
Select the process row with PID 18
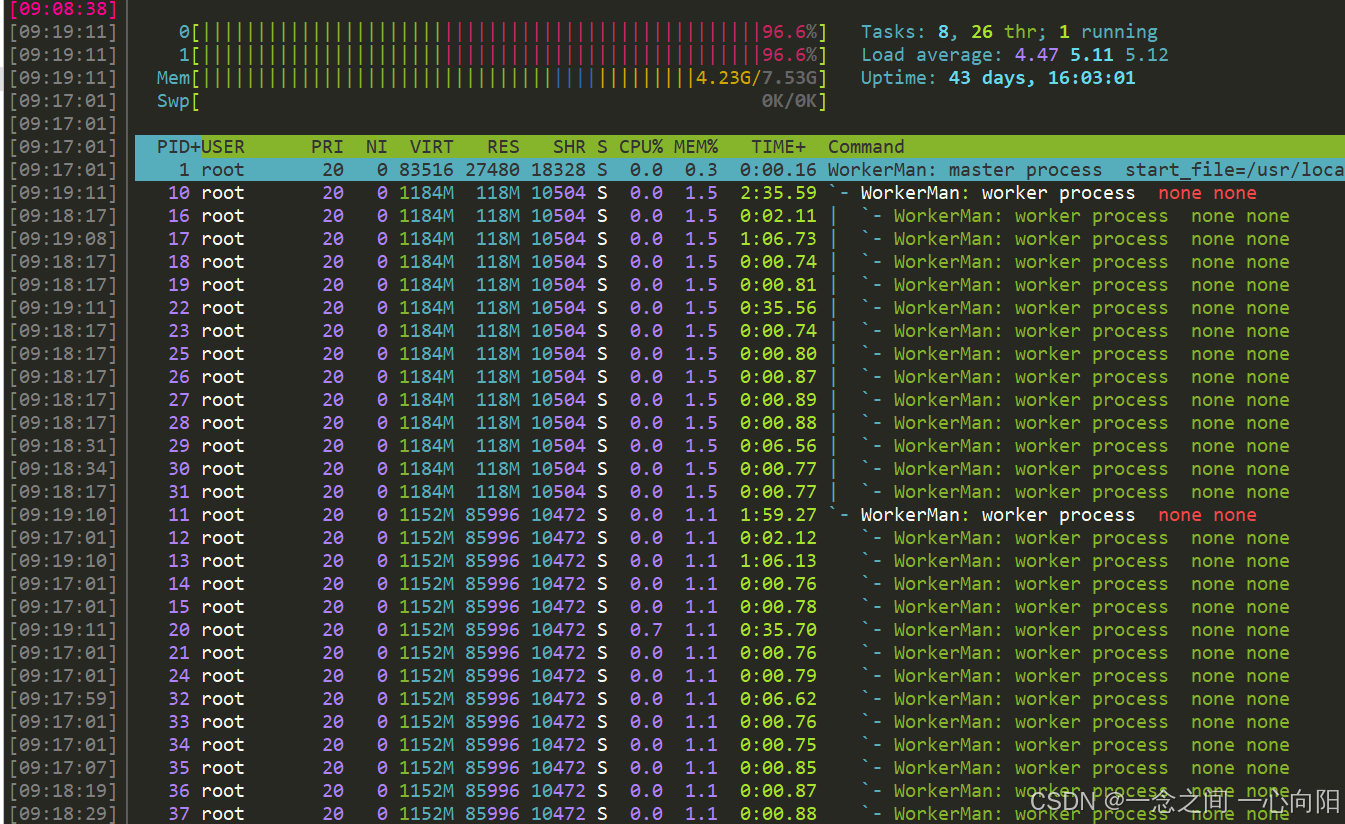click(x=740, y=262)
